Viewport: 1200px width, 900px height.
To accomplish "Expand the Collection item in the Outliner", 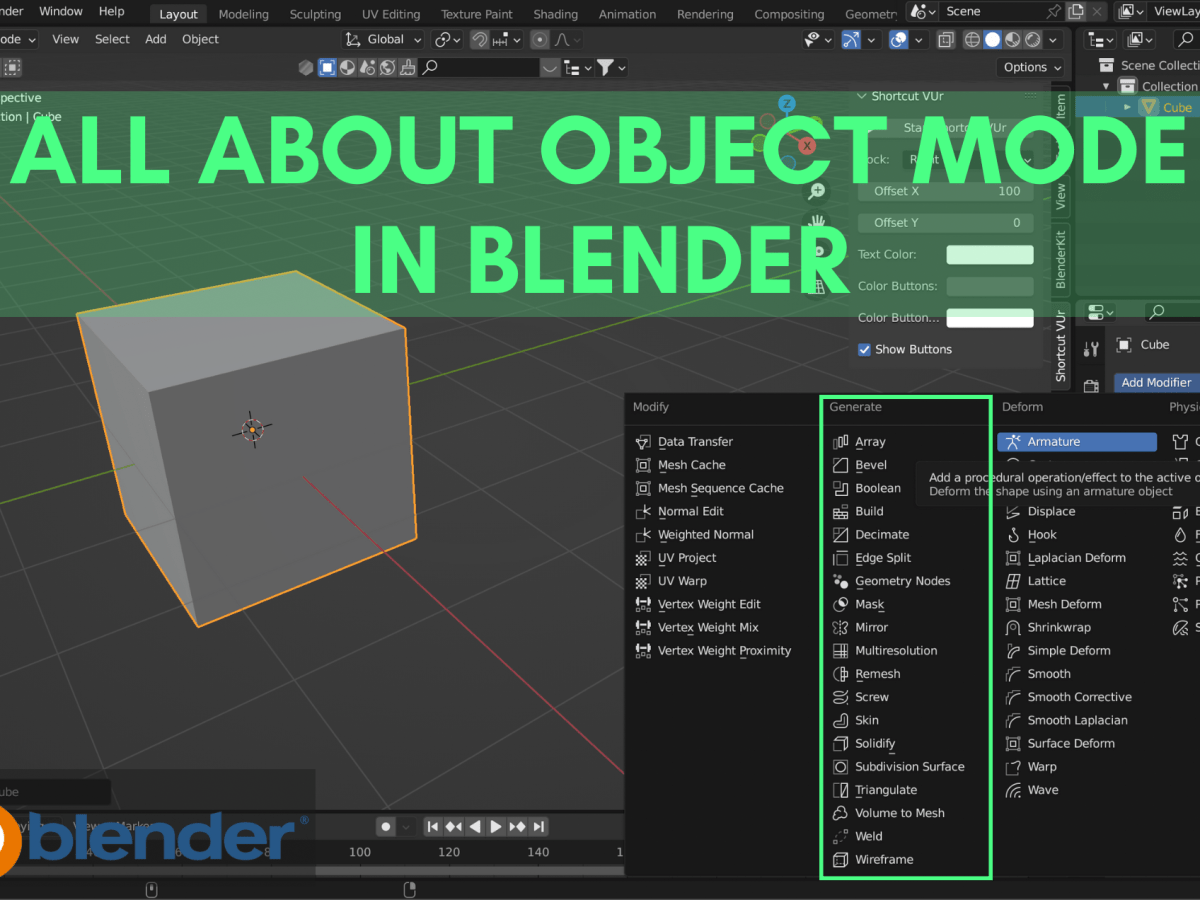I will (1106, 85).
